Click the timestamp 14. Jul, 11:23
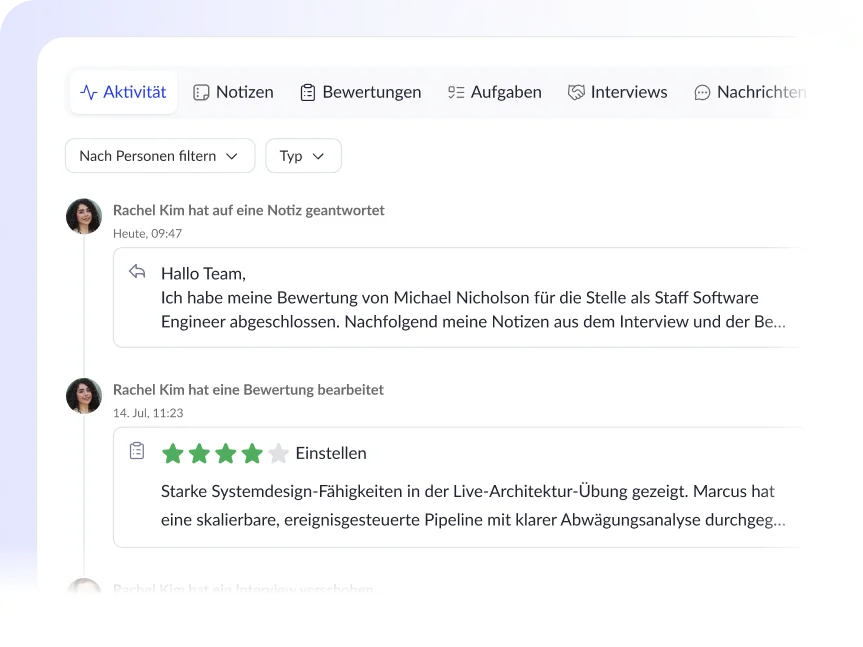This screenshot has width=863, height=647. (x=148, y=413)
